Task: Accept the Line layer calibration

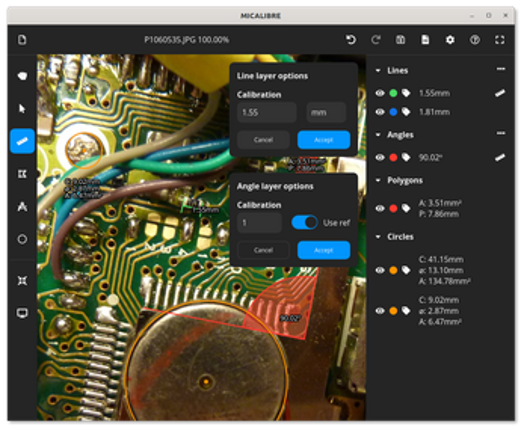Action: click(324, 140)
